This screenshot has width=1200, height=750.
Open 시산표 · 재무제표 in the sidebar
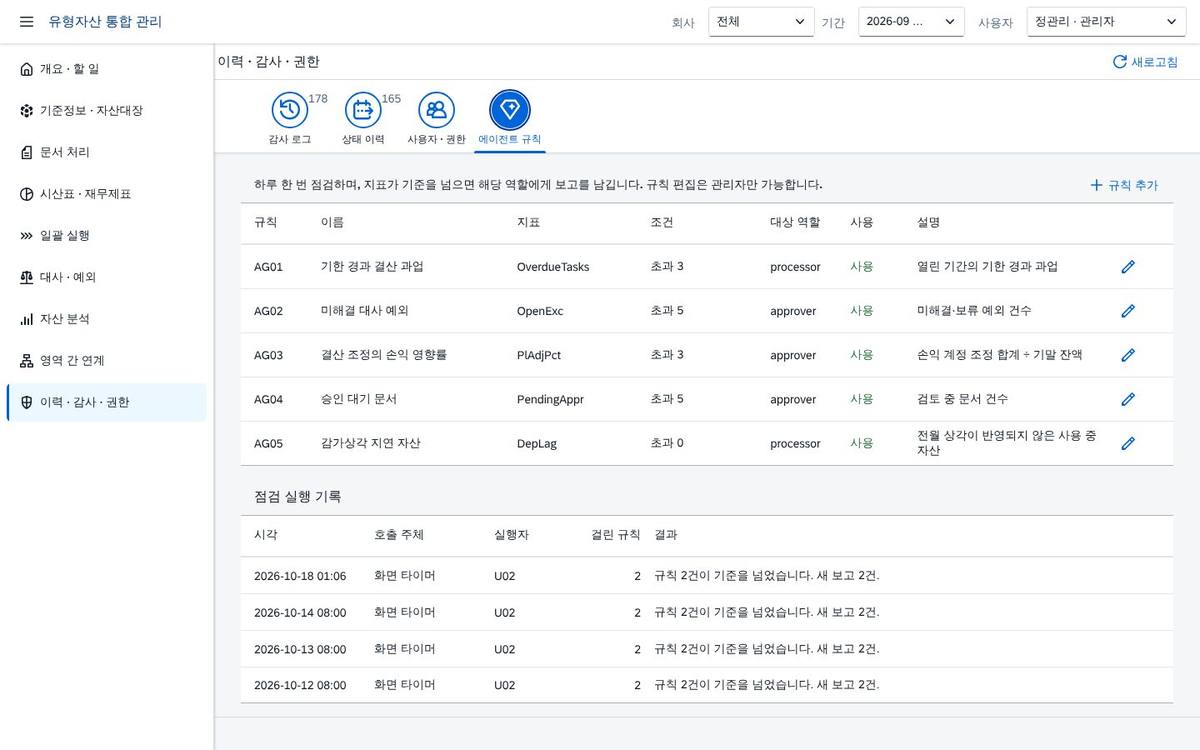(85, 194)
